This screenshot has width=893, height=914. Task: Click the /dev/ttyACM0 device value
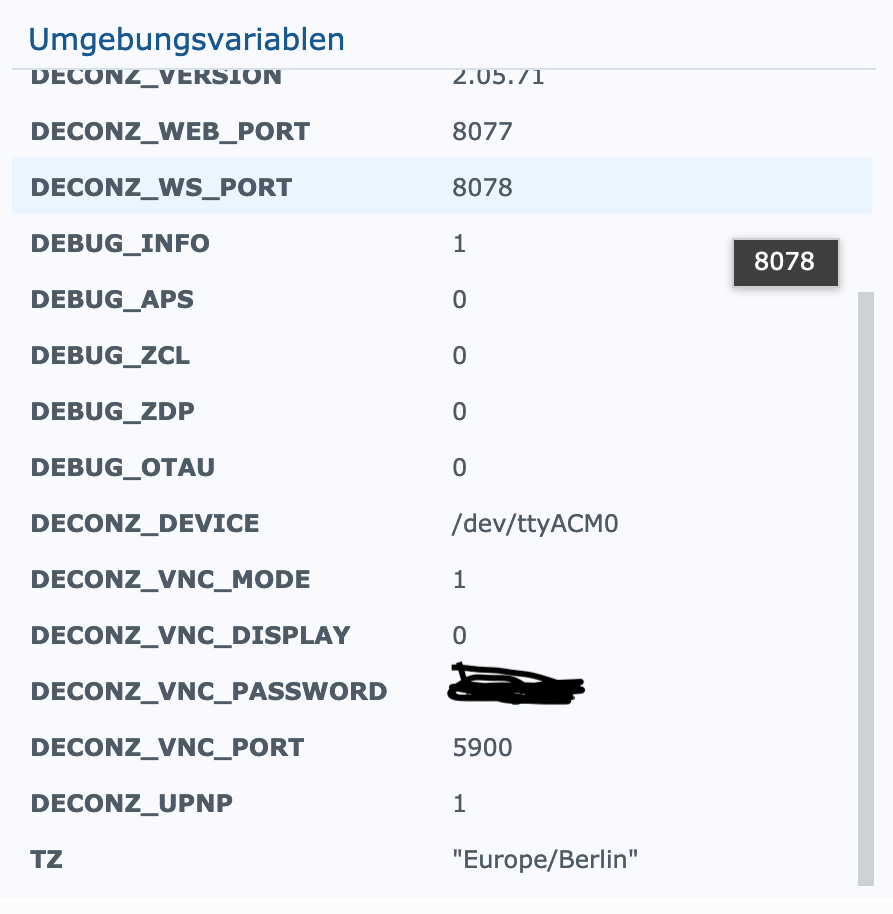tap(535, 523)
